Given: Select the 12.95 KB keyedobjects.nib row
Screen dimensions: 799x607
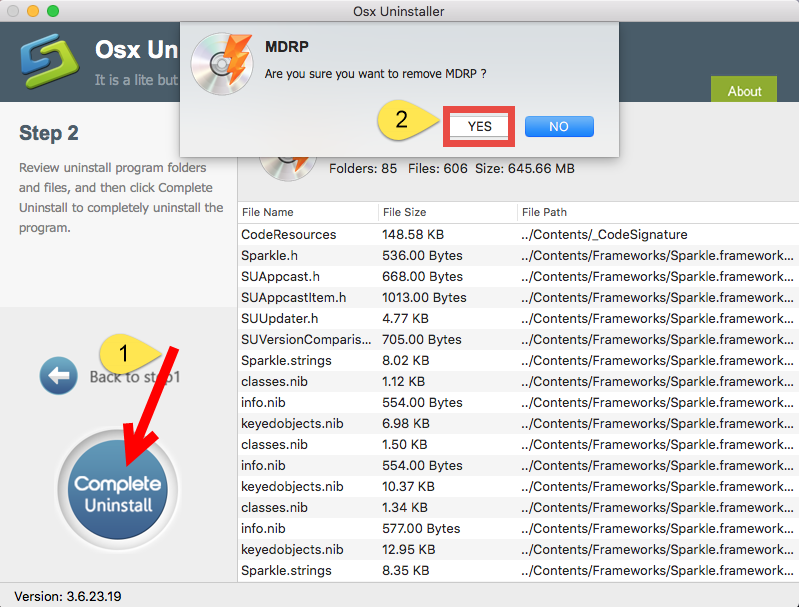Looking at the screenshot, I should tap(518, 549).
